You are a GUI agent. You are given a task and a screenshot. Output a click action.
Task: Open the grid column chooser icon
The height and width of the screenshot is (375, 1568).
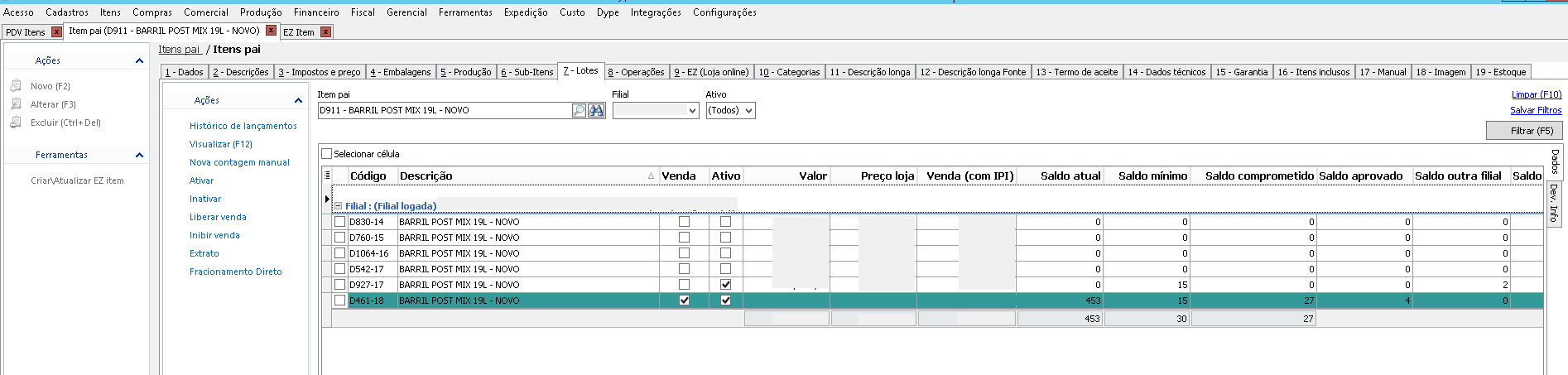click(x=327, y=175)
